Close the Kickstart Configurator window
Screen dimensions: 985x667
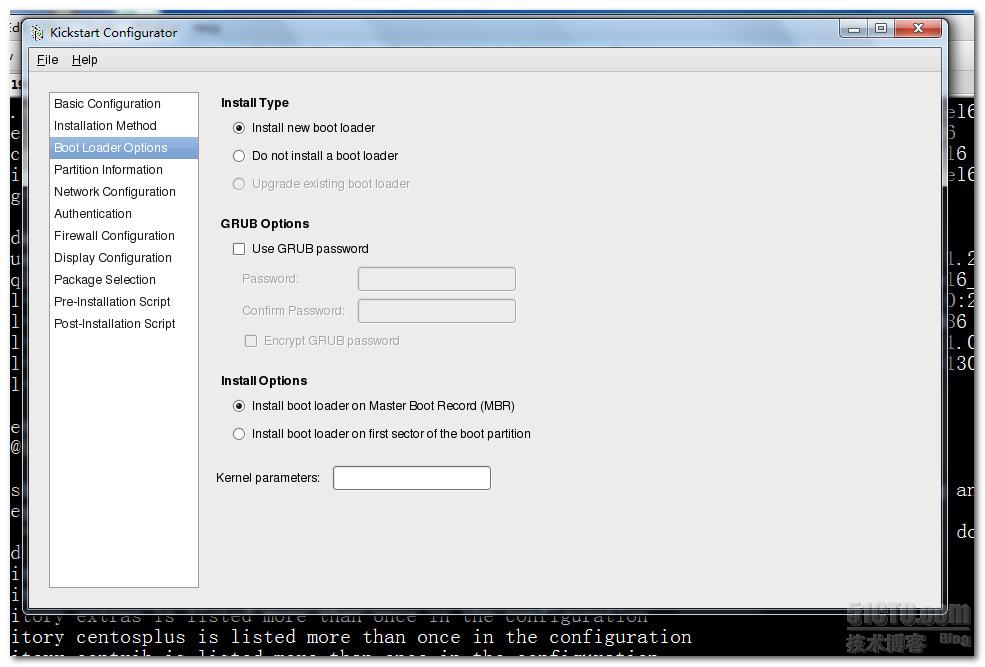pos(918,29)
